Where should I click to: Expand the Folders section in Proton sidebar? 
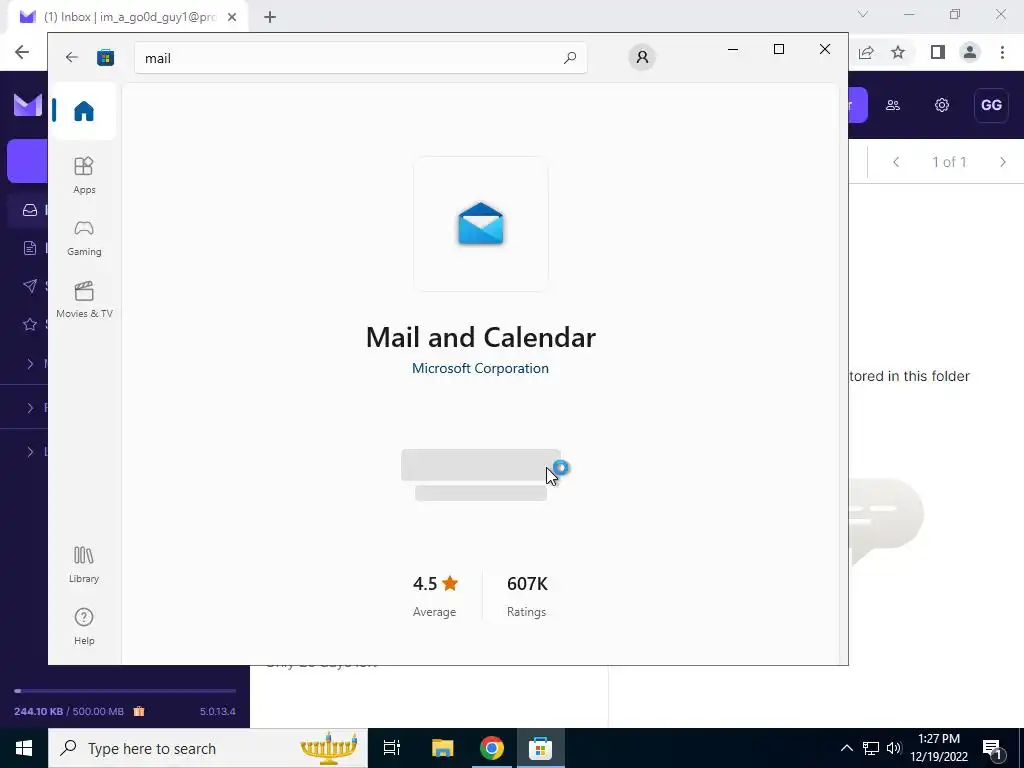click(30, 408)
